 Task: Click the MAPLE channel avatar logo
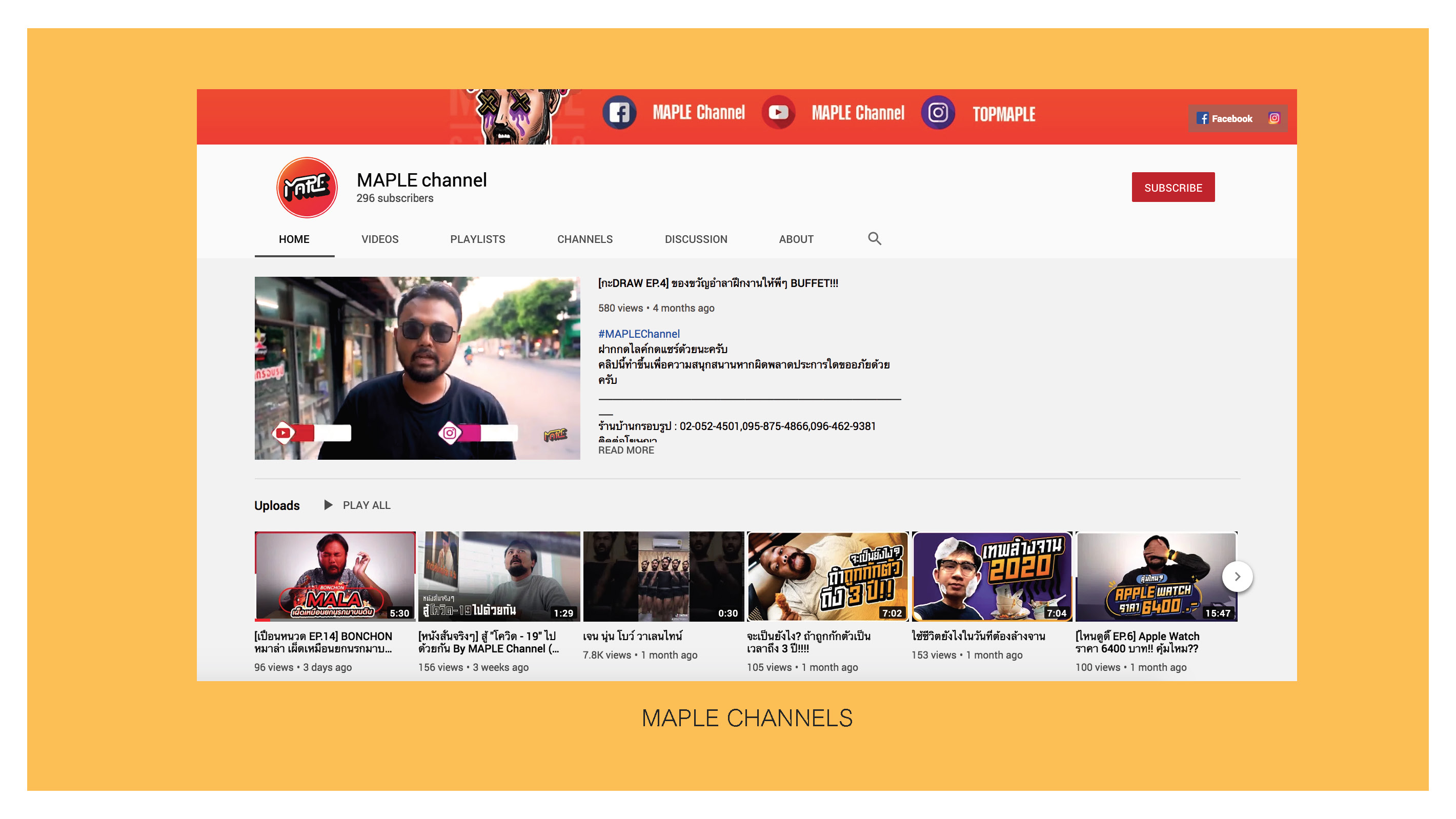[307, 187]
